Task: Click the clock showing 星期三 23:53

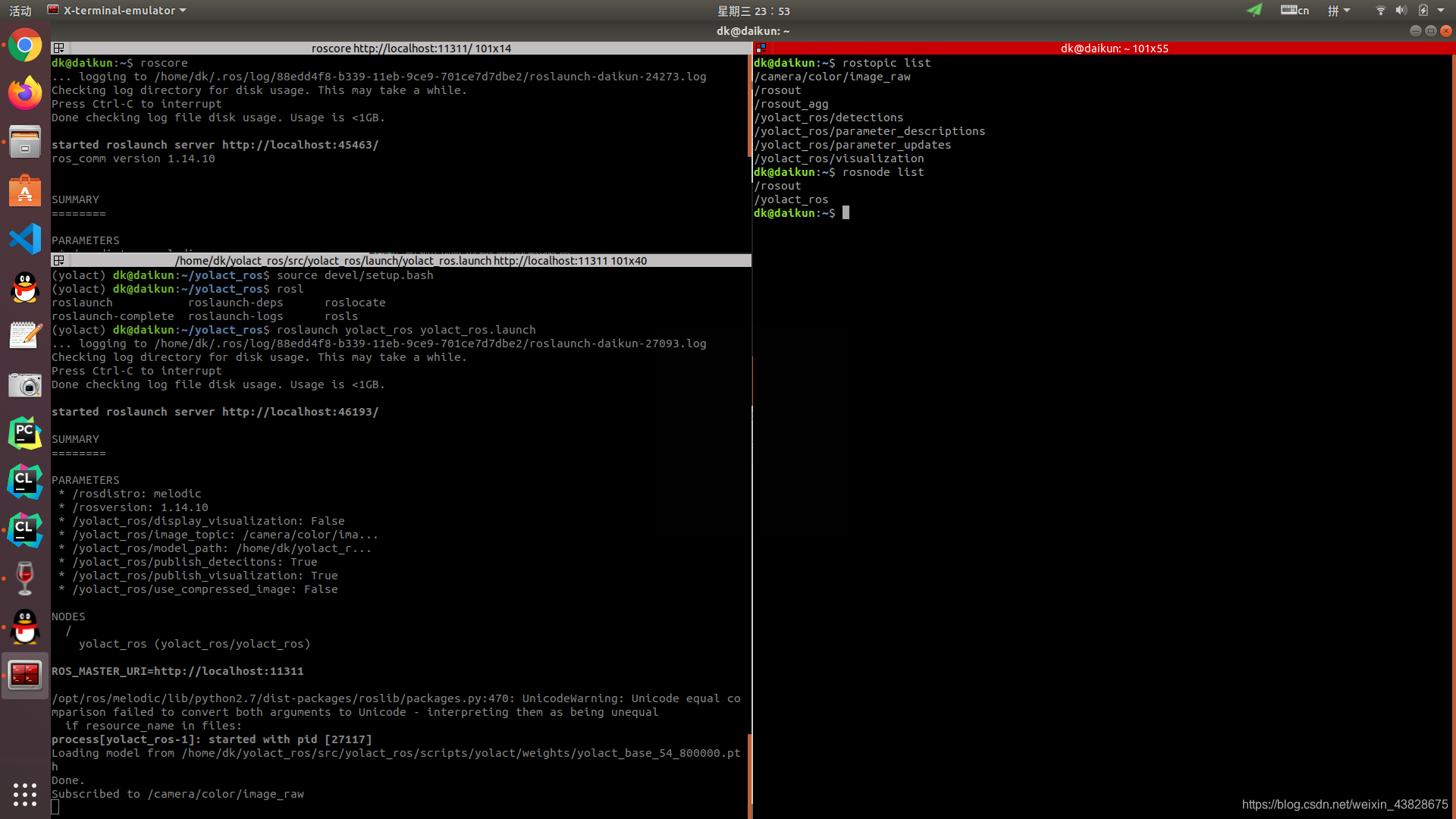Action: point(753,11)
